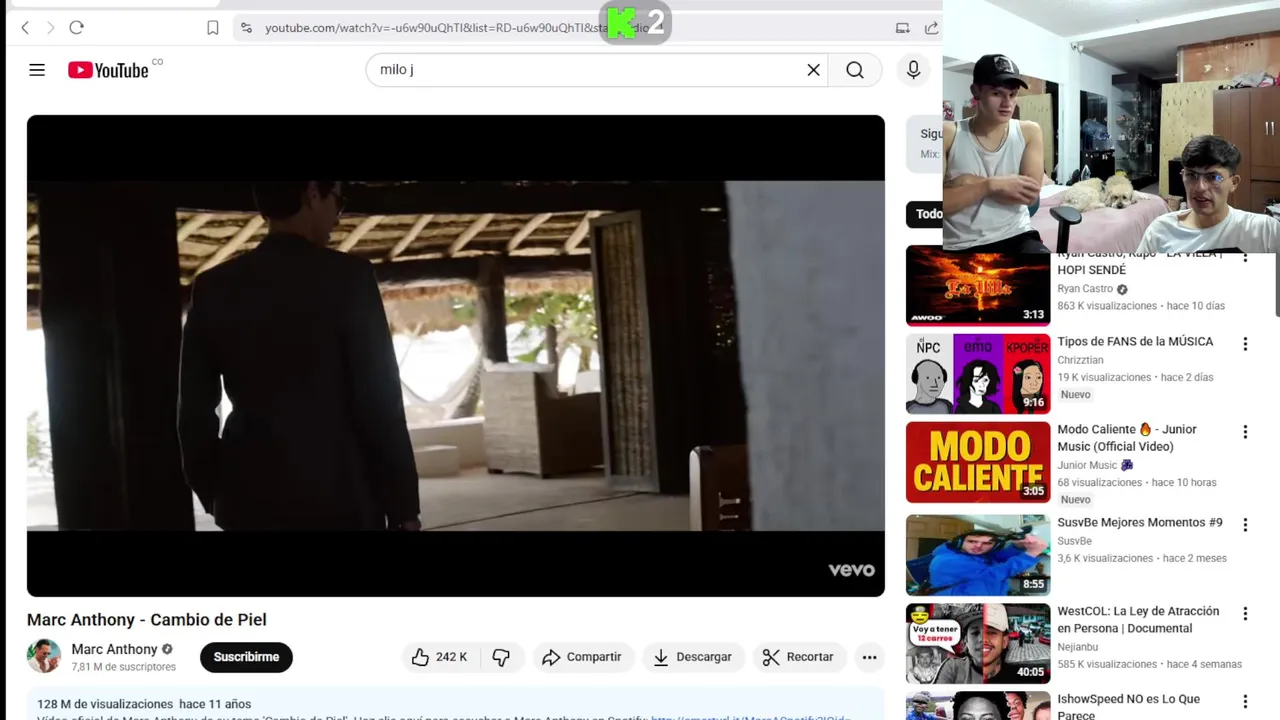
Task: Click title SusvBe Mejores Momentos #9
Action: (x=1140, y=523)
